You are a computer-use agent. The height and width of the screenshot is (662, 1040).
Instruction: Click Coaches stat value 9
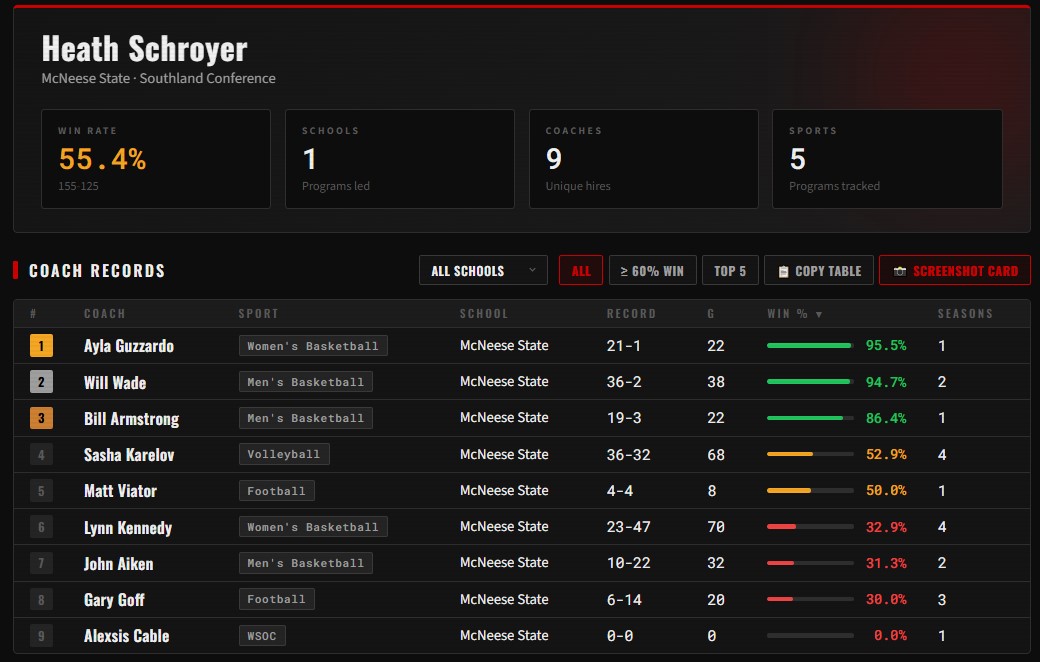click(x=554, y=159)
